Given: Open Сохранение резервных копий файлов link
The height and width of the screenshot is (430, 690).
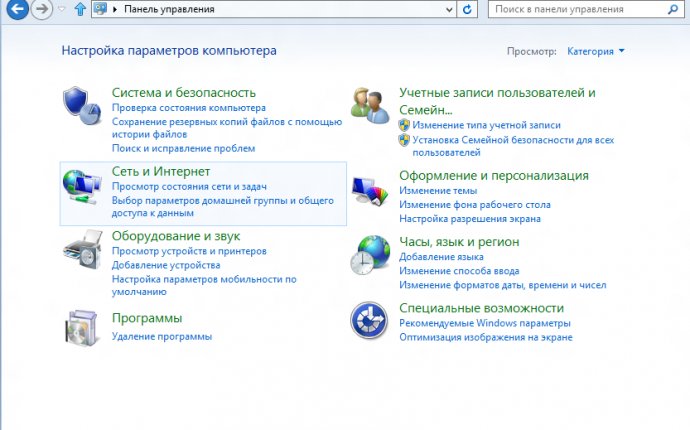Looking at the screenshot, I should [227, 128].
